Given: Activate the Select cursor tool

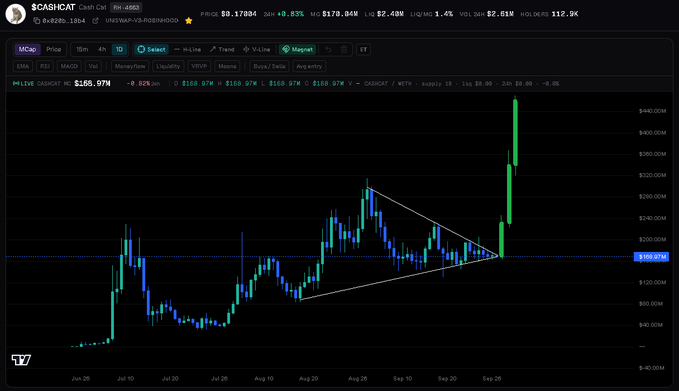Looking at the screenshot, I should (x=151, y=49).
